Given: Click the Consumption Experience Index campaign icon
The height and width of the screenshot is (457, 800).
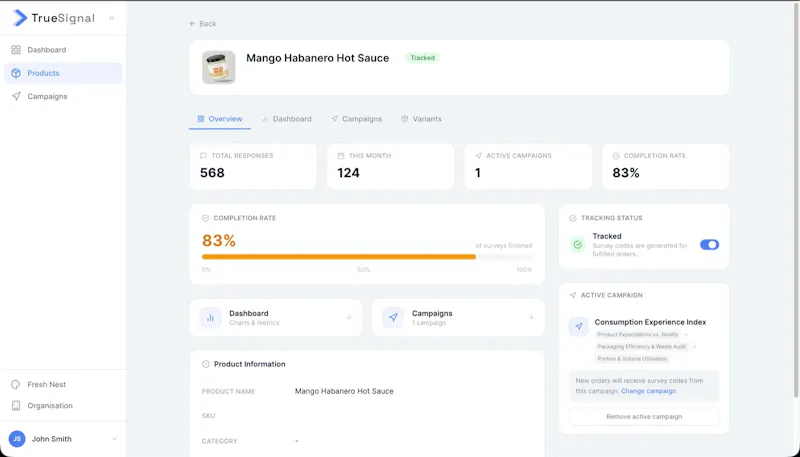Looking at the screenshot, I should pyautogui.click(x=579, y=326).
